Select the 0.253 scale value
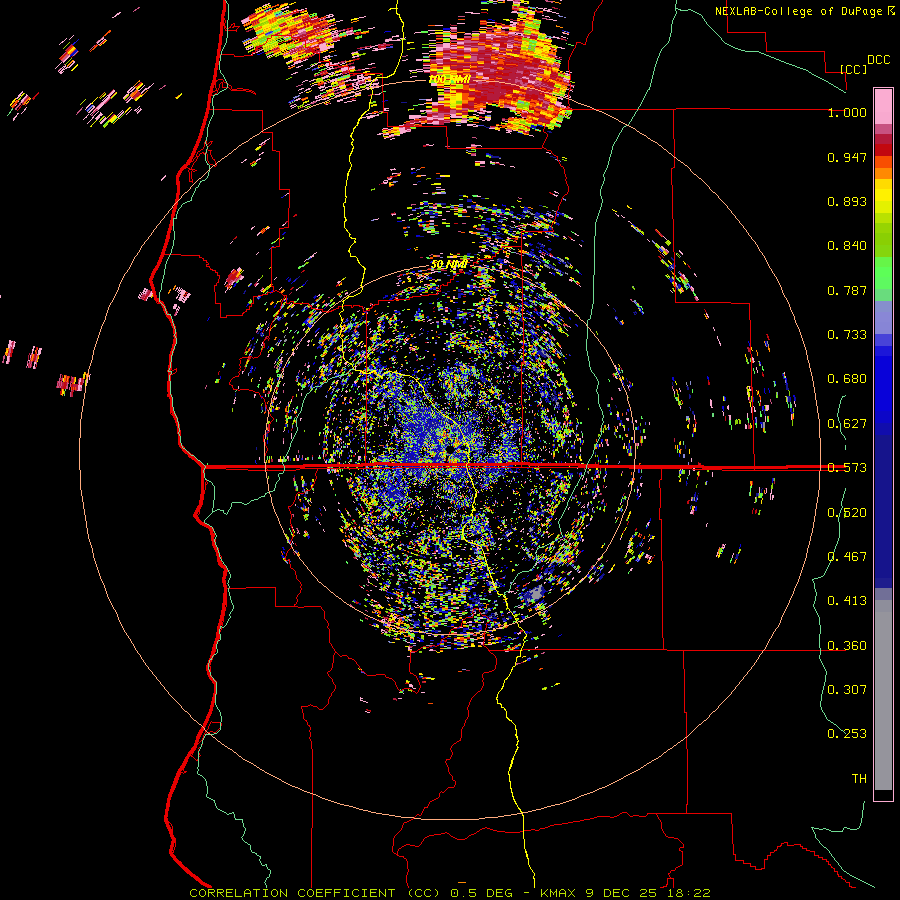The height and width of the screenshot is (900, 900). pos(847,734)
